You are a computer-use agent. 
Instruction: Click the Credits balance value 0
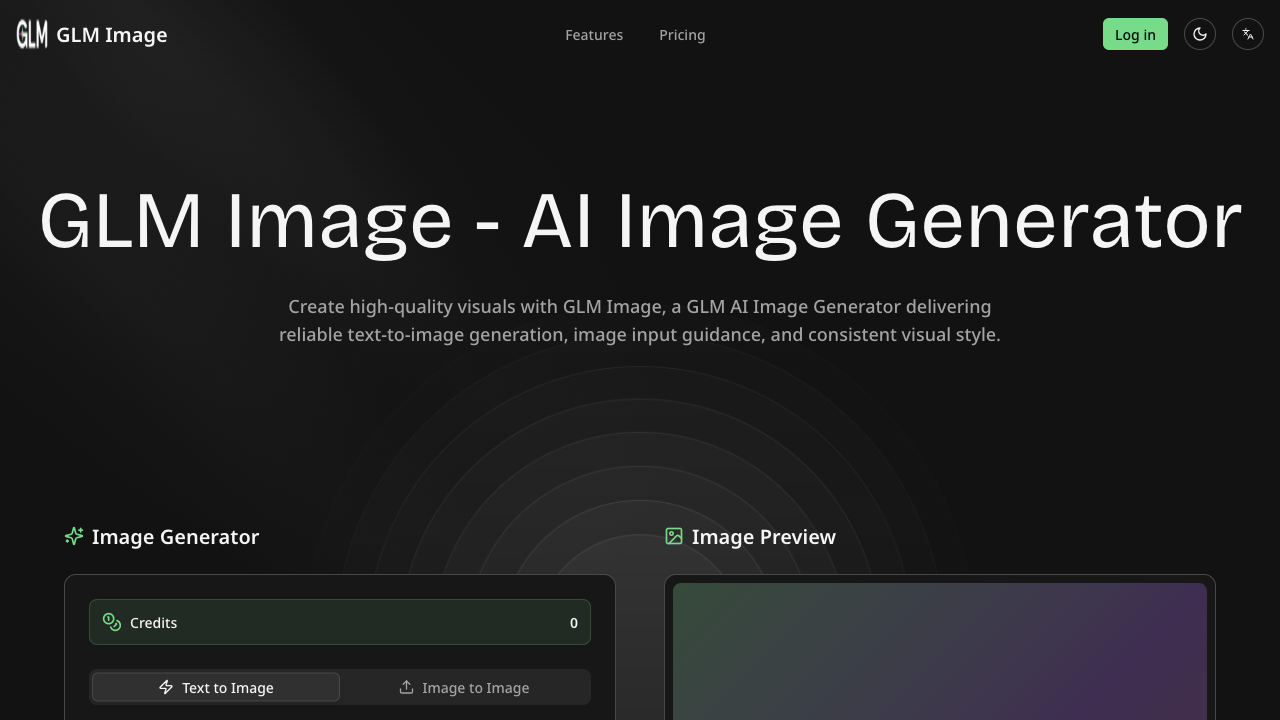coord(574,623)
